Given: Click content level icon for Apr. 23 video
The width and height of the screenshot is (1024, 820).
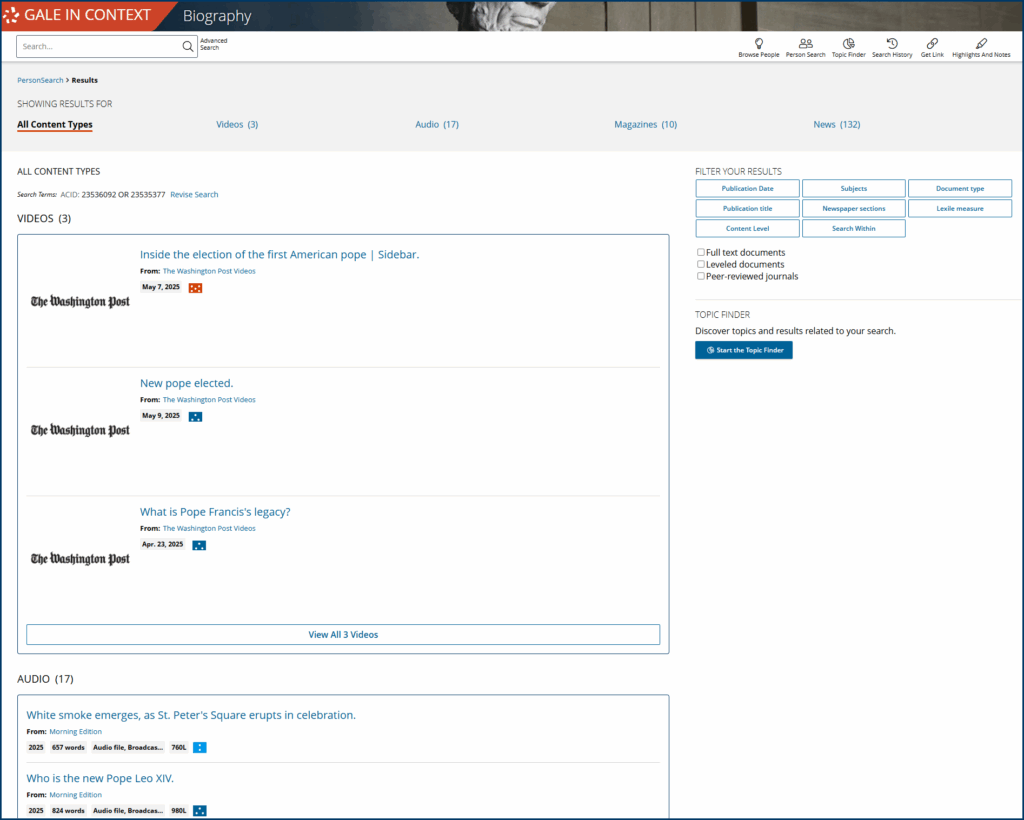Looking at the screenshot, I should [199, 545].
